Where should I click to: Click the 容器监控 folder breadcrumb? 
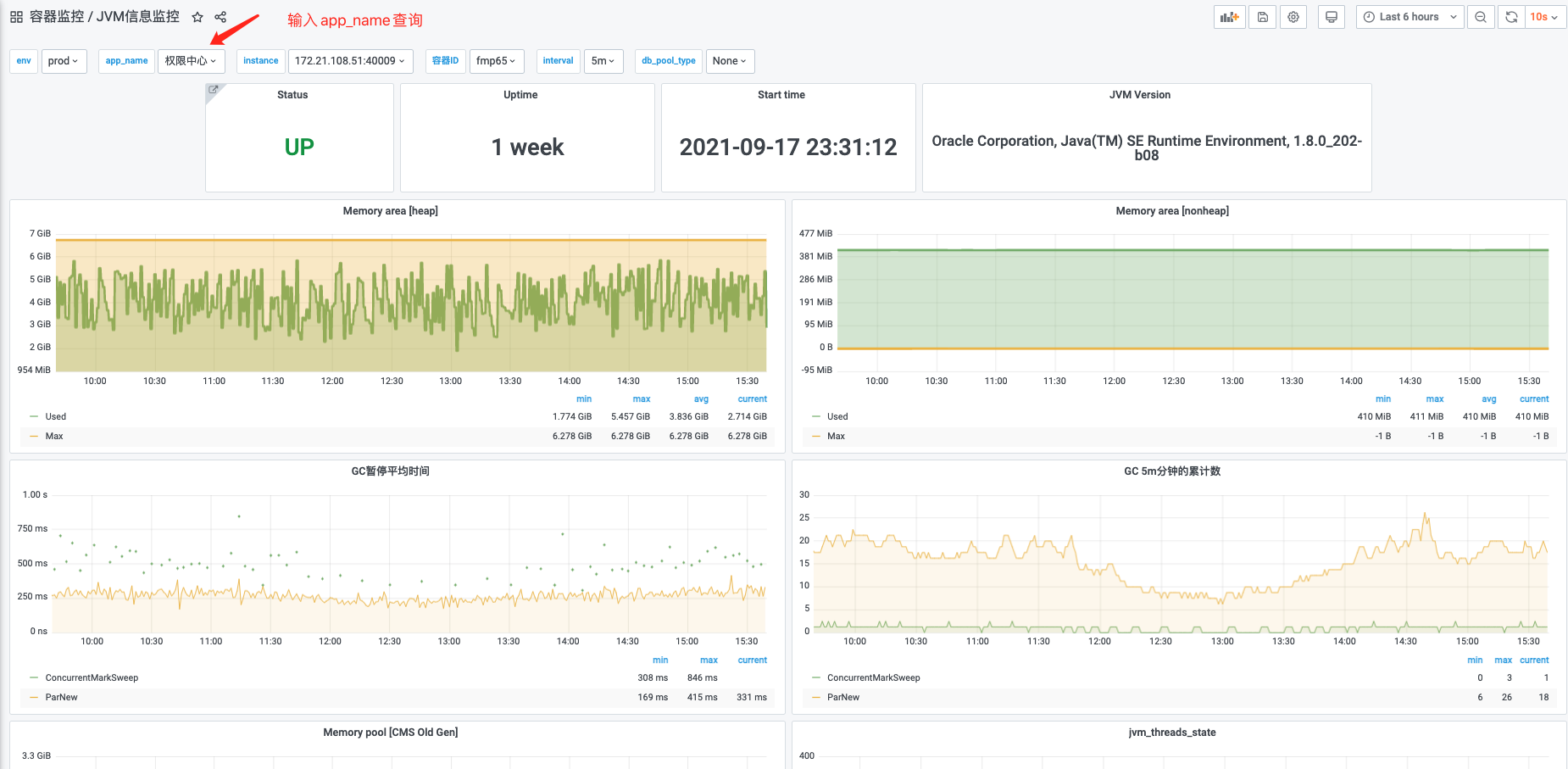tap(57, 17)
